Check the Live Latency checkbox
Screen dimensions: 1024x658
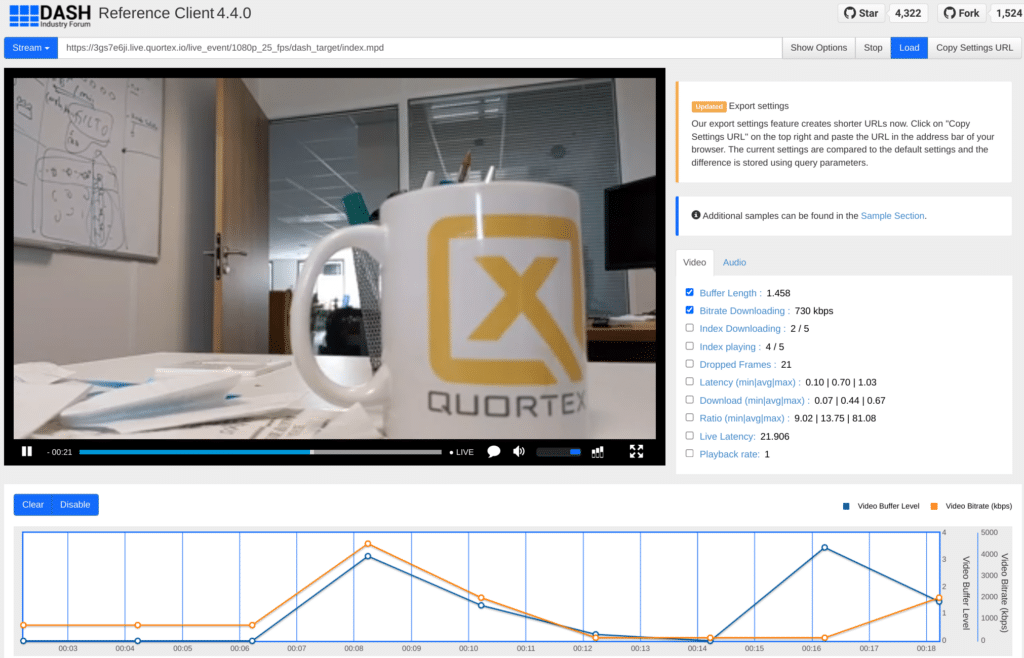[x=690, y=436]
